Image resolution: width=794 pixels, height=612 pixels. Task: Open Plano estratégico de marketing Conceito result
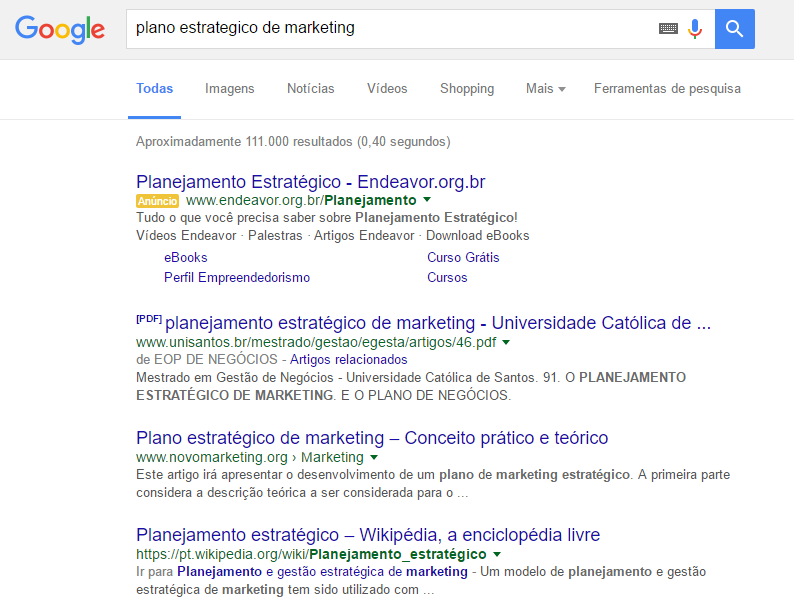click(372, 438)
